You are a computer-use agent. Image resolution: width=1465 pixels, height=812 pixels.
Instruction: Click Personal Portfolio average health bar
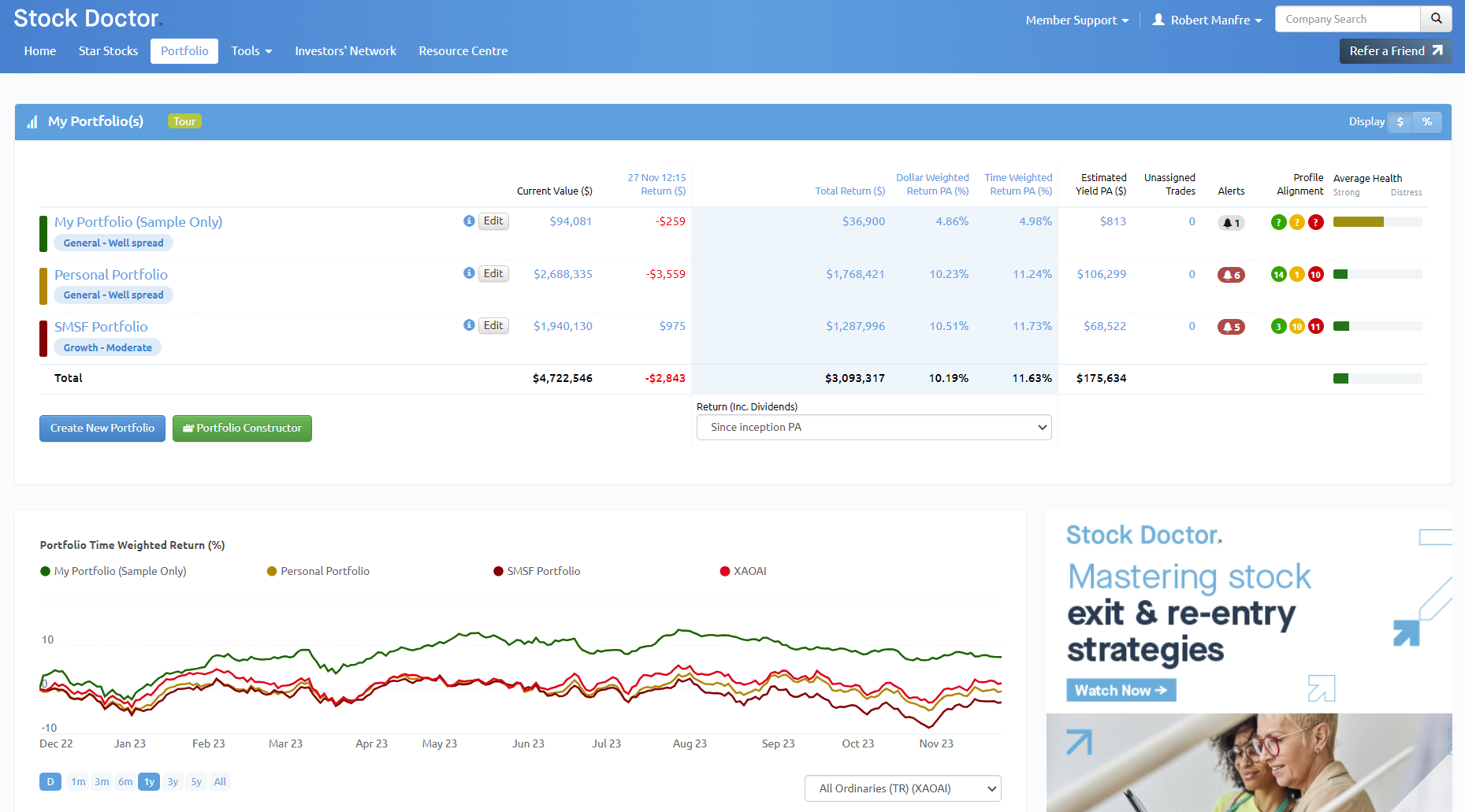(1378, 274)
